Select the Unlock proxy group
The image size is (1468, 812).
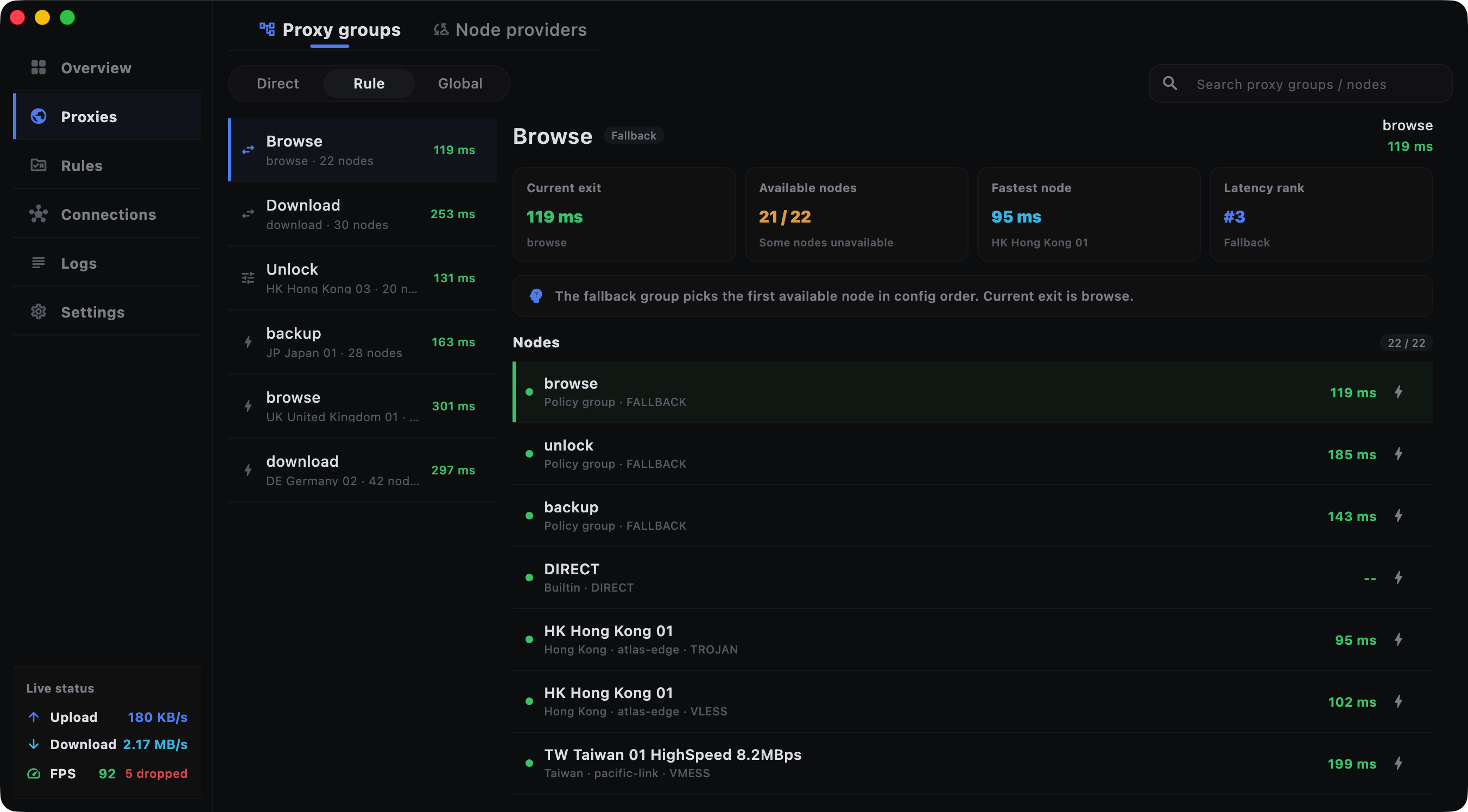click(x=363, y=278)
